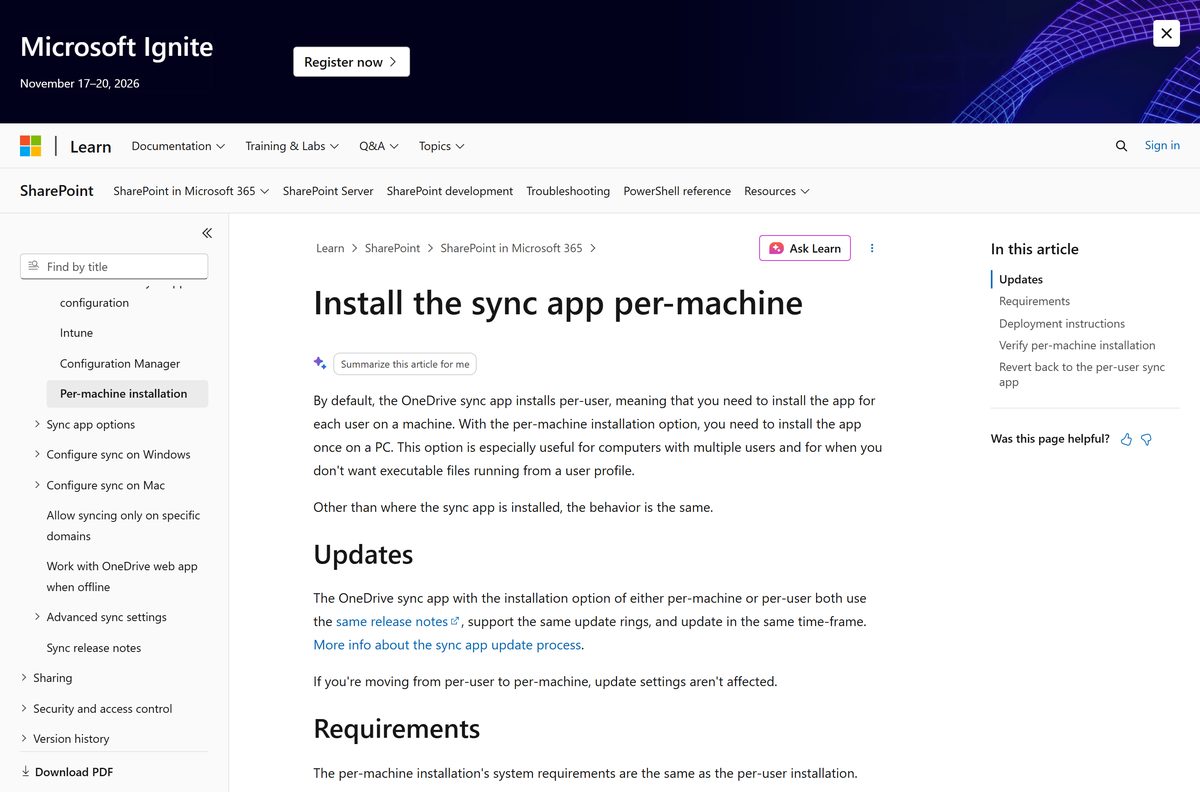Click Learn in the breadcrumb
This screenshot has width=1200, height=792.
coord(330,248)
